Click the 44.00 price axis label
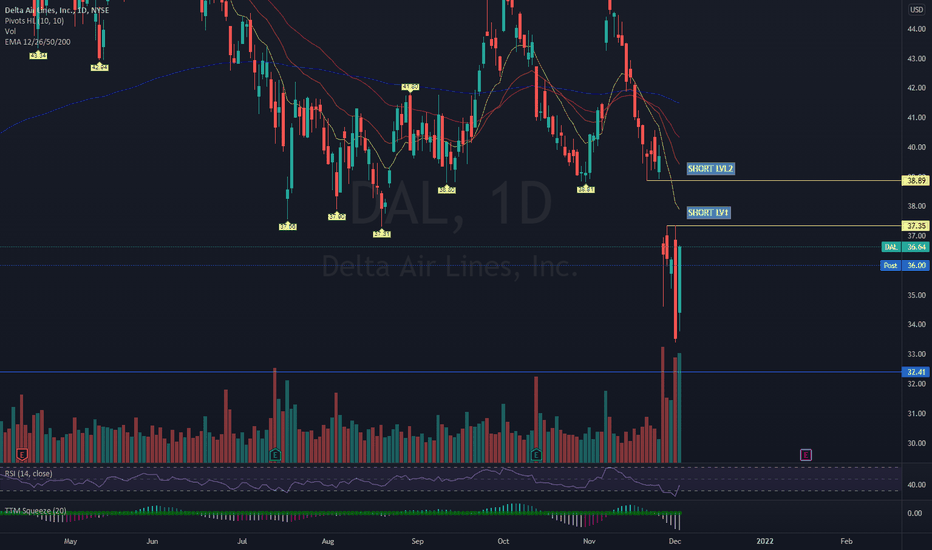Viewport: 932px width, 550px height. coord(916,29)
